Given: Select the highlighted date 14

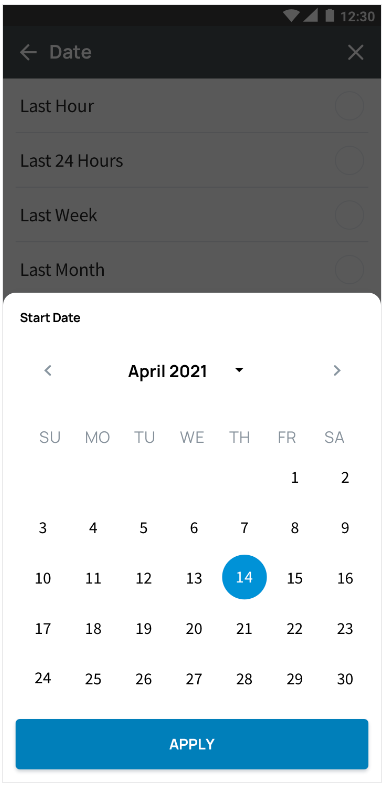Looking at the screenshot, I should [x=244, y=578].
